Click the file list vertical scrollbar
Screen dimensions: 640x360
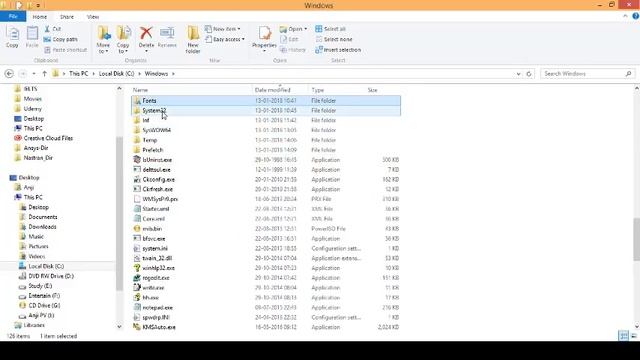(636, 239)
